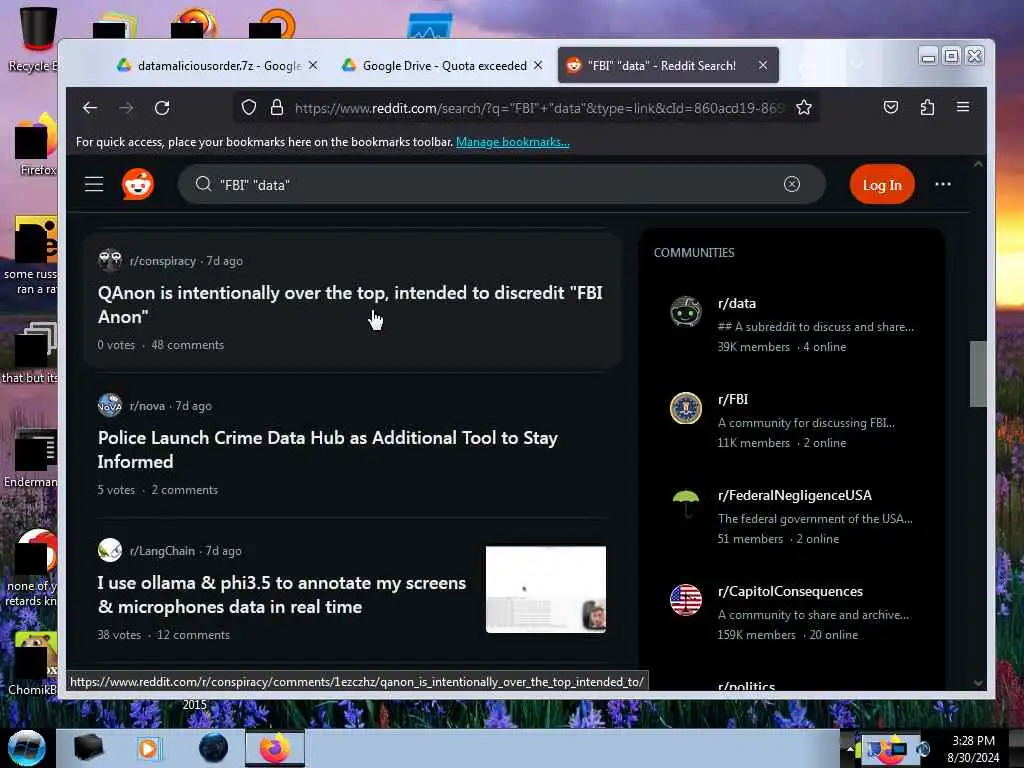This screenshot has height=768, width=1024.
Task: Open r/FederalNegligenceUSA community name
Action: (795, 495)
